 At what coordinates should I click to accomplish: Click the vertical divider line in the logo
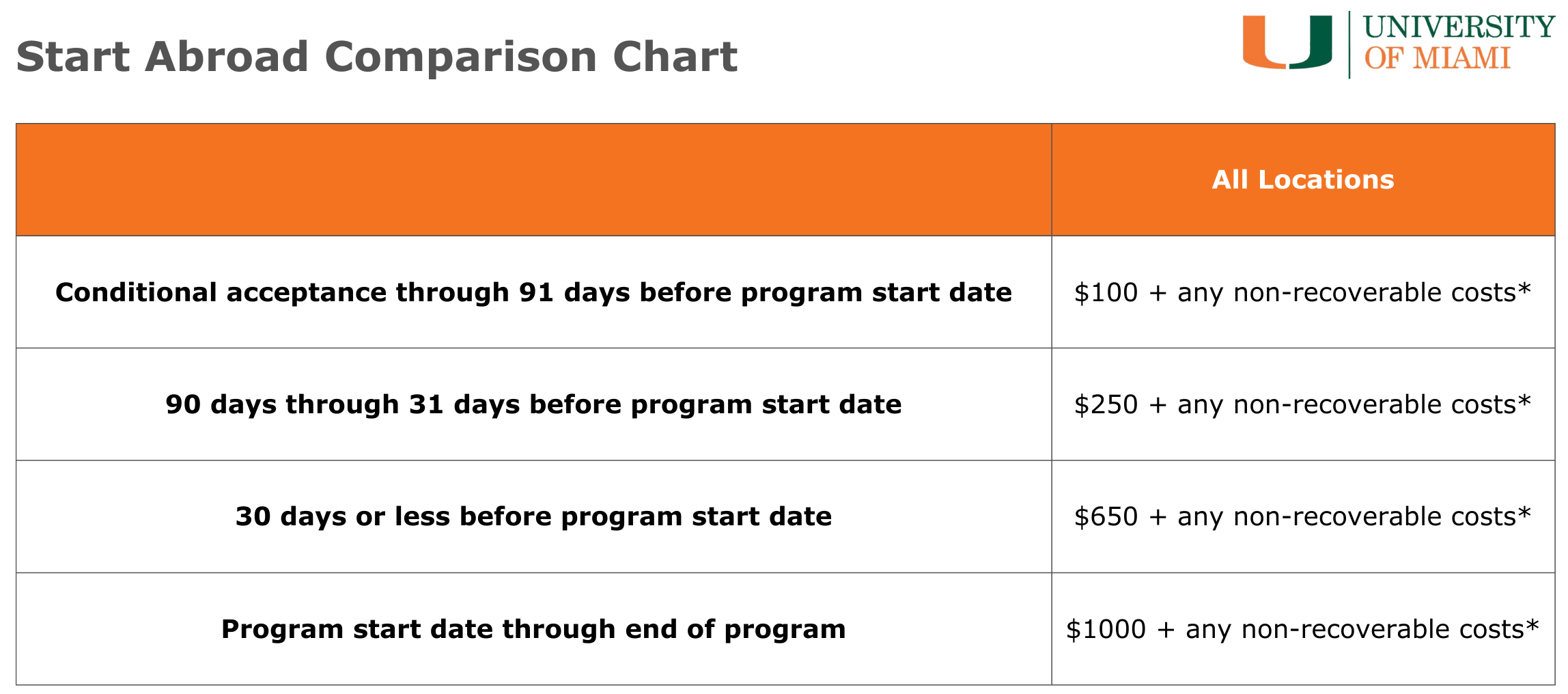1349,44
